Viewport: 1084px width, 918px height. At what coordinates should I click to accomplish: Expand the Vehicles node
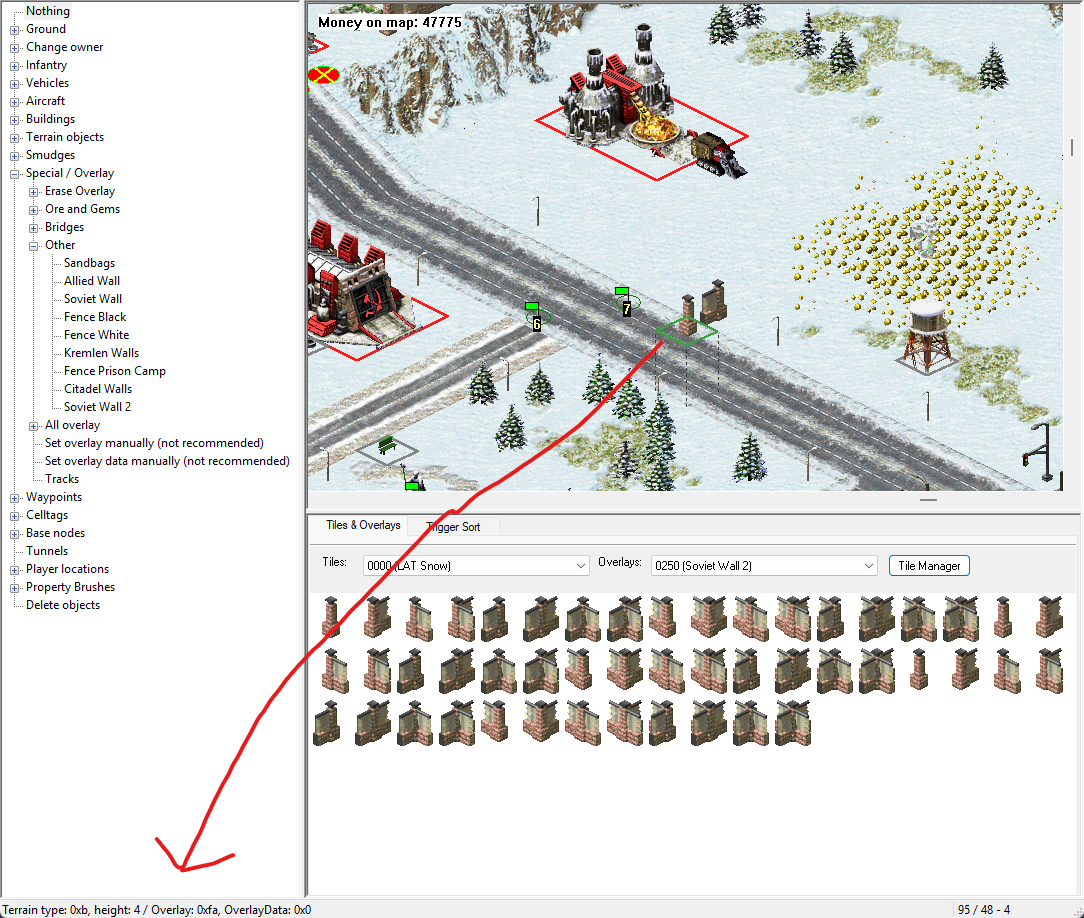tap(15, 84)
